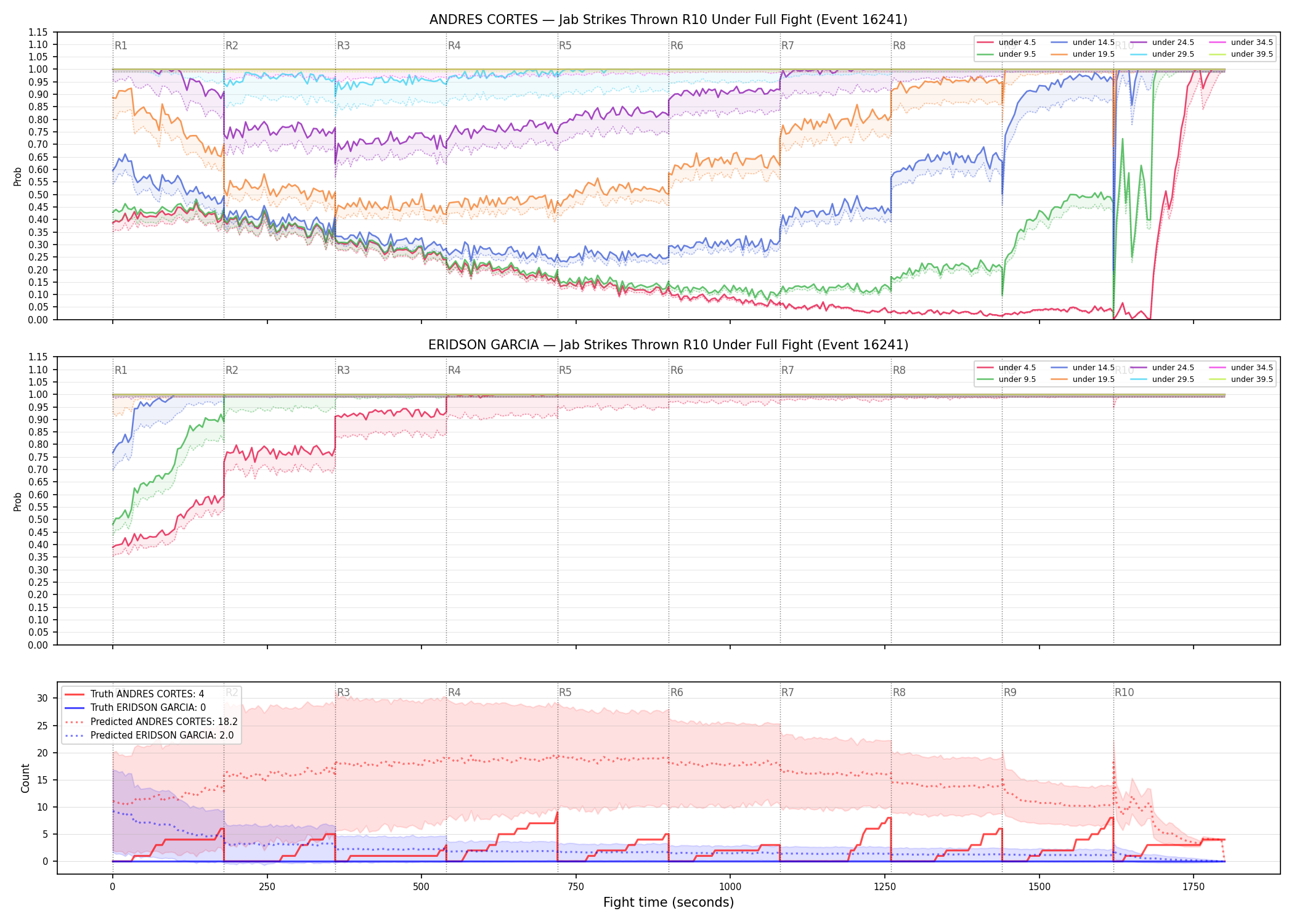
Task: Click the R5 round marker in the Eridson Garcia chart
Action: pos(565,370)
